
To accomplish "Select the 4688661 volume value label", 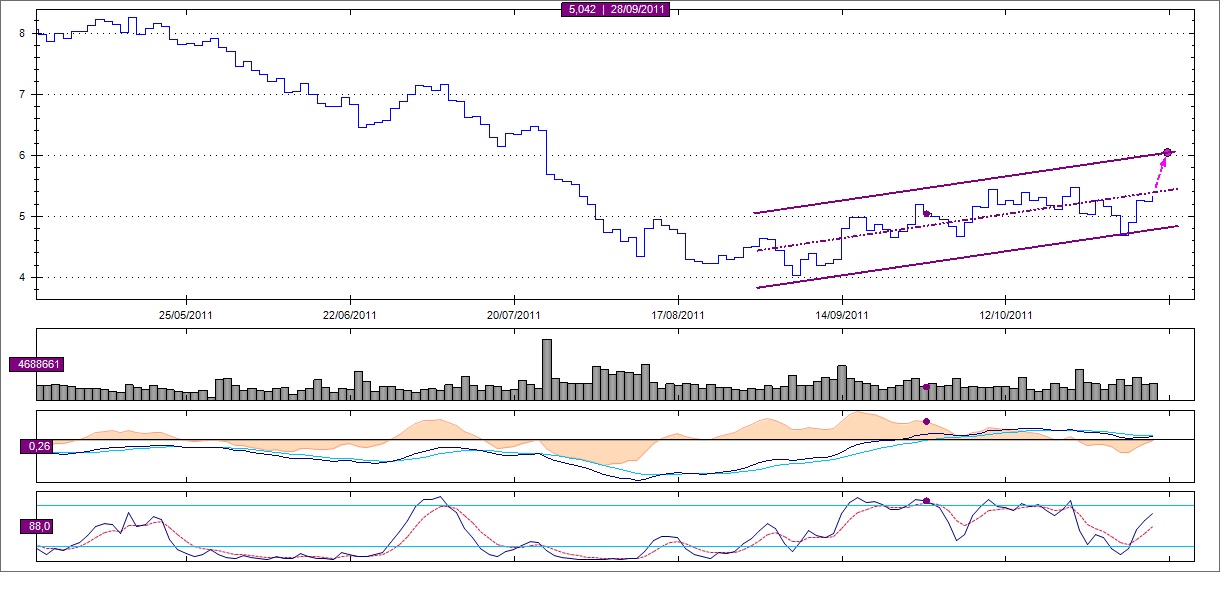I will tap(34, 366).
